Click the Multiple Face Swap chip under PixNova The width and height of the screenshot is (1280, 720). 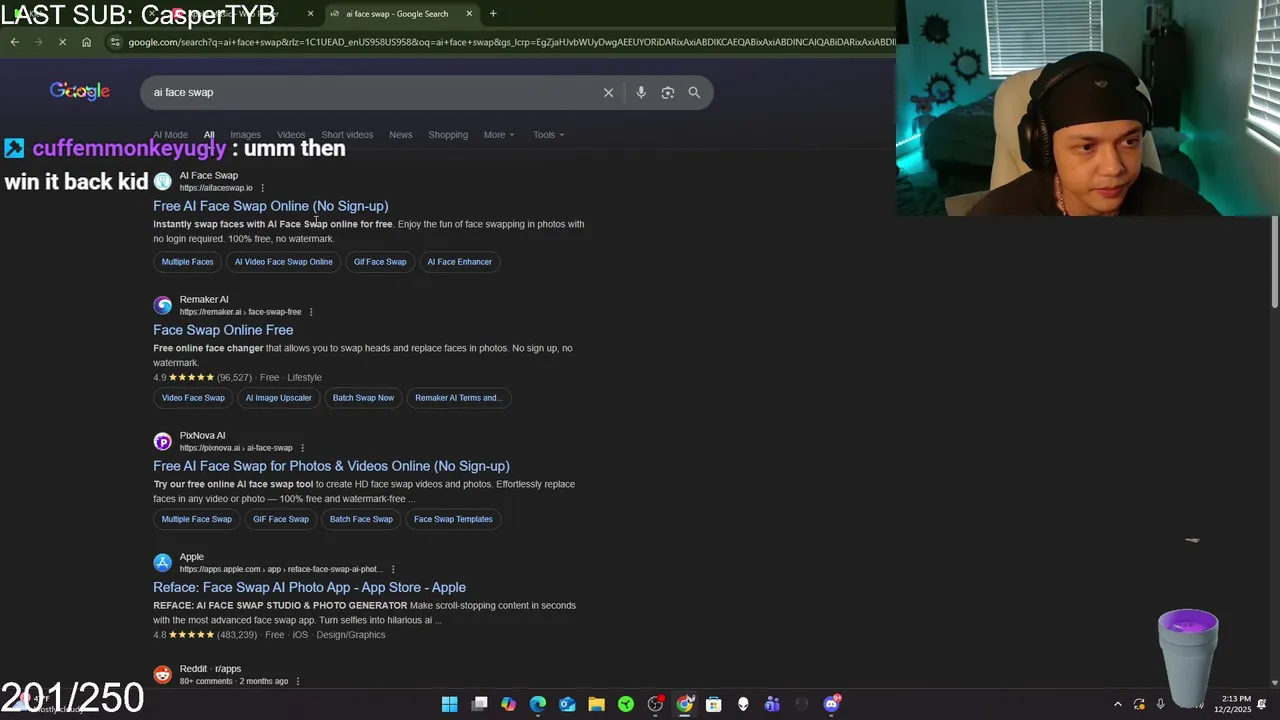(197, 519)
